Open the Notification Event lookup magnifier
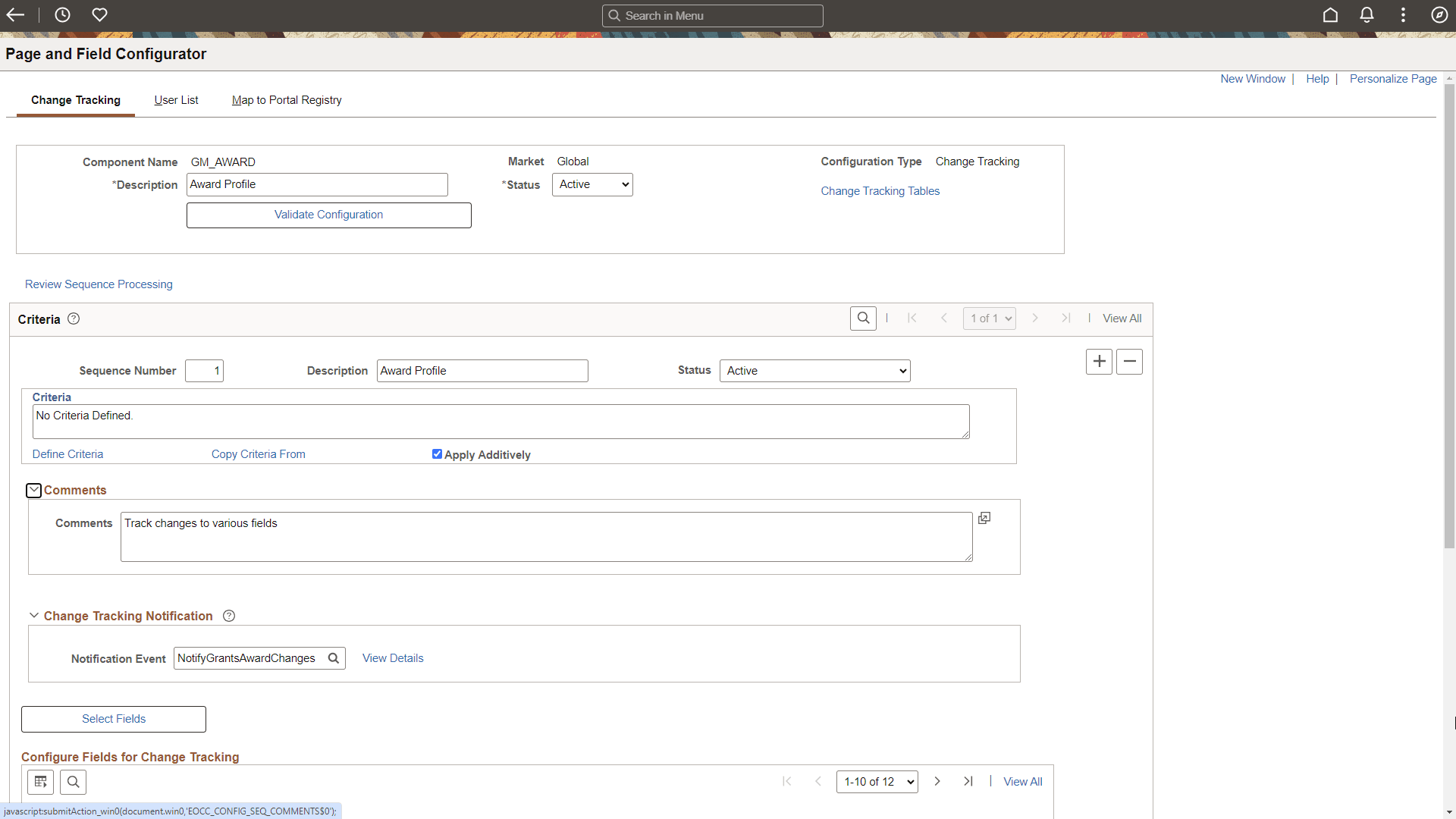Image resolution: width=1456 pixels, height=819 pixels. click(334, 657)
